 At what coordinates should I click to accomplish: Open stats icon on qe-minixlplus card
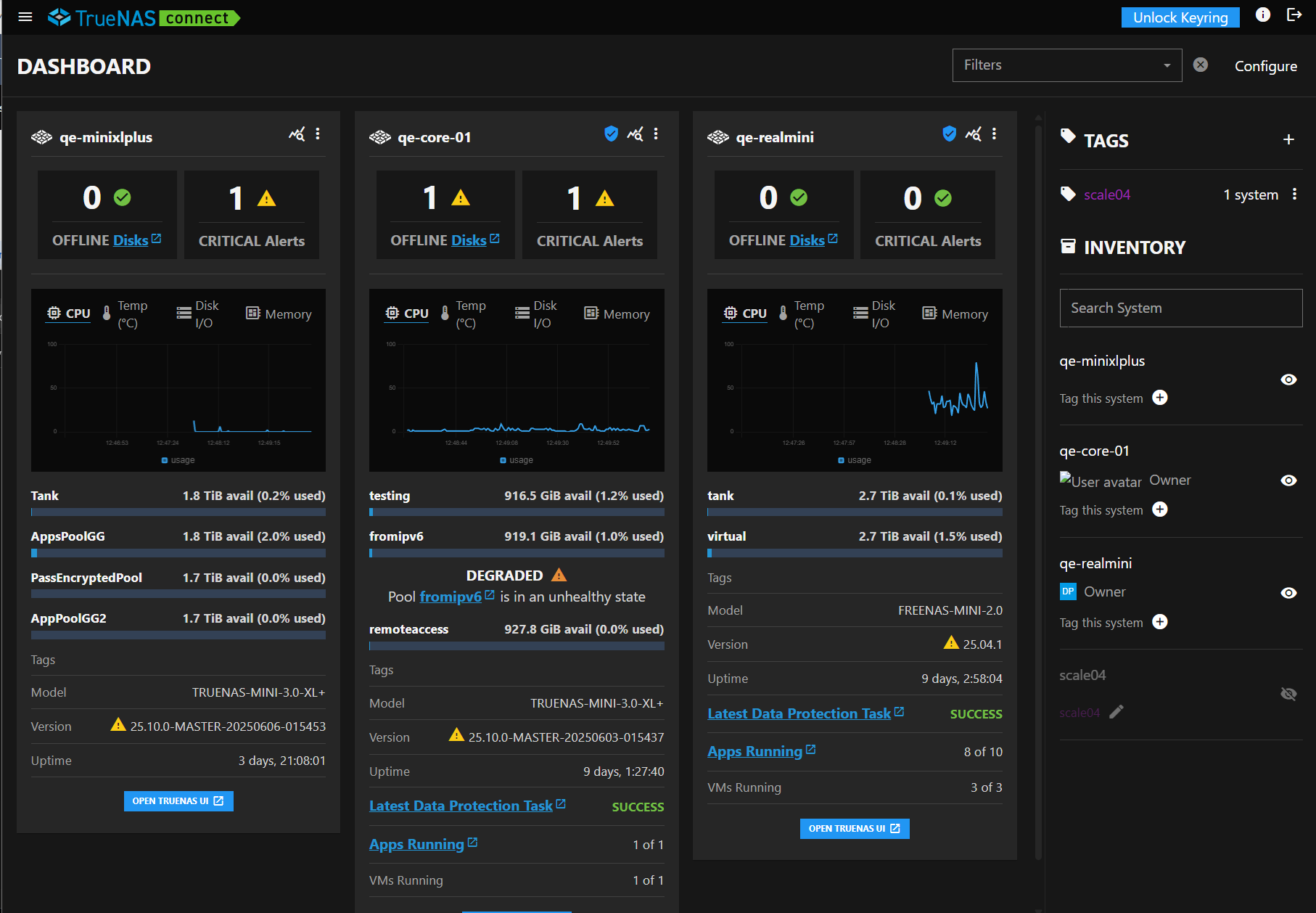point(297,134)
